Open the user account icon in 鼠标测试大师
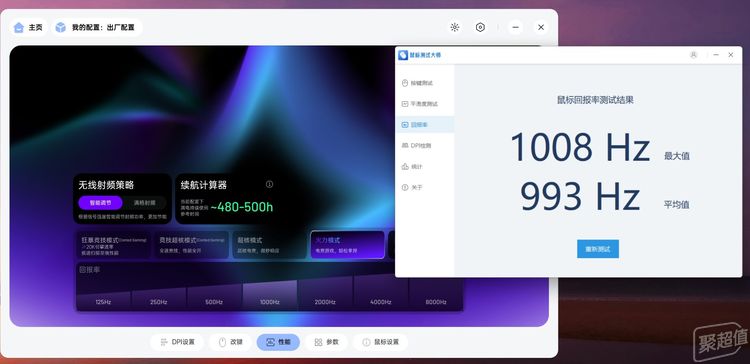 click(694, 55)
